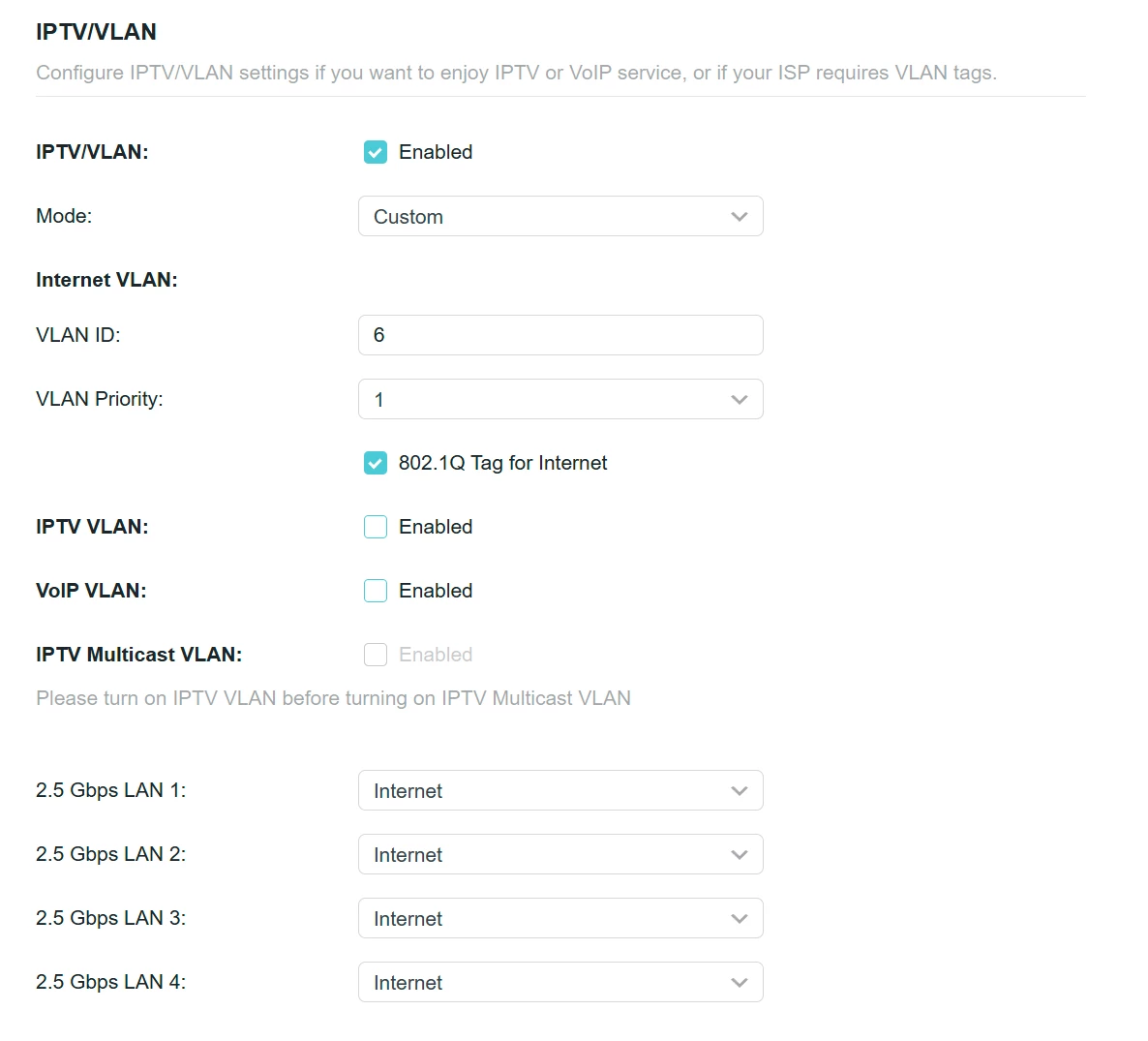
Task: Click the VLAN ID input field
Action: point(559,335)
